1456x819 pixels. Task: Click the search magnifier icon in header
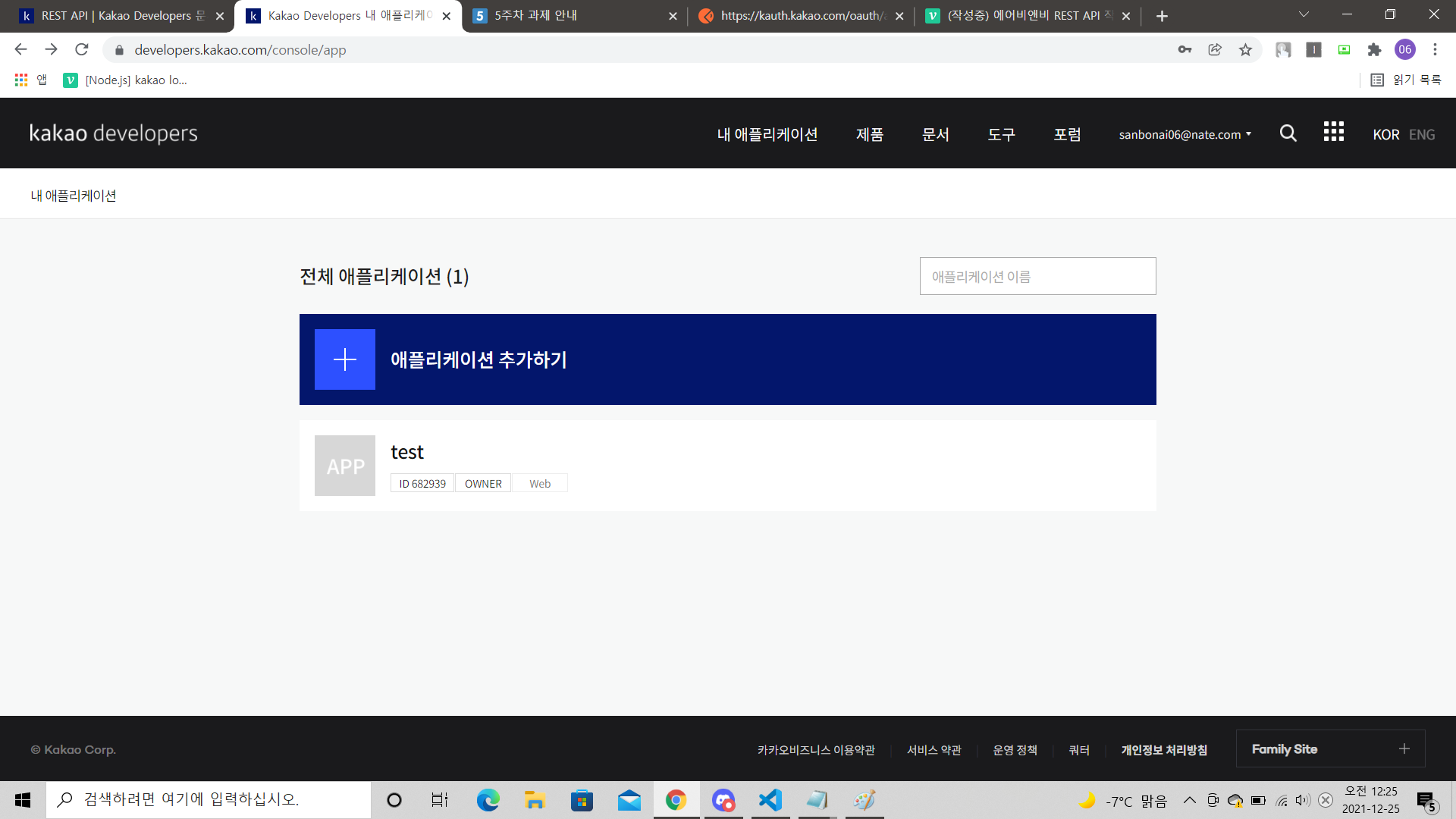(1288, 133)
